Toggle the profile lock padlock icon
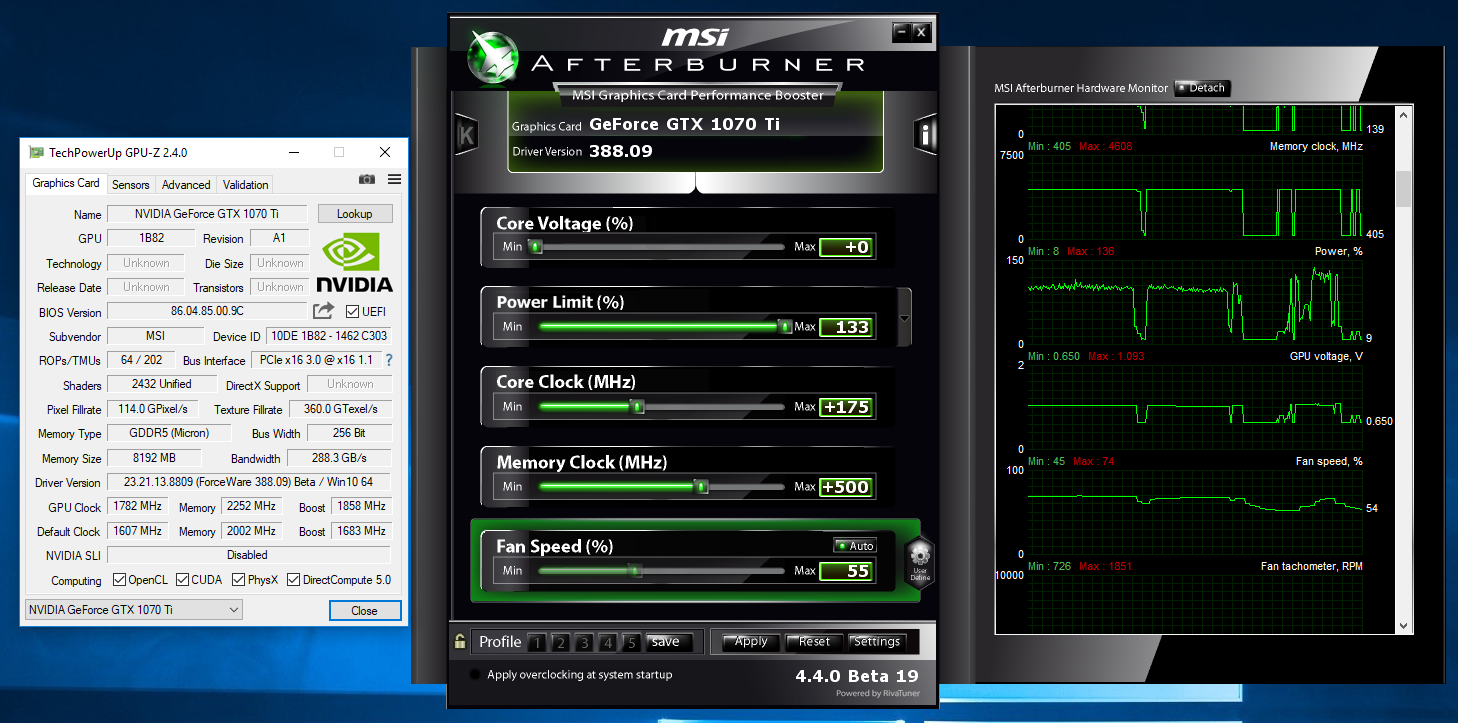 (x=460, y=642)
